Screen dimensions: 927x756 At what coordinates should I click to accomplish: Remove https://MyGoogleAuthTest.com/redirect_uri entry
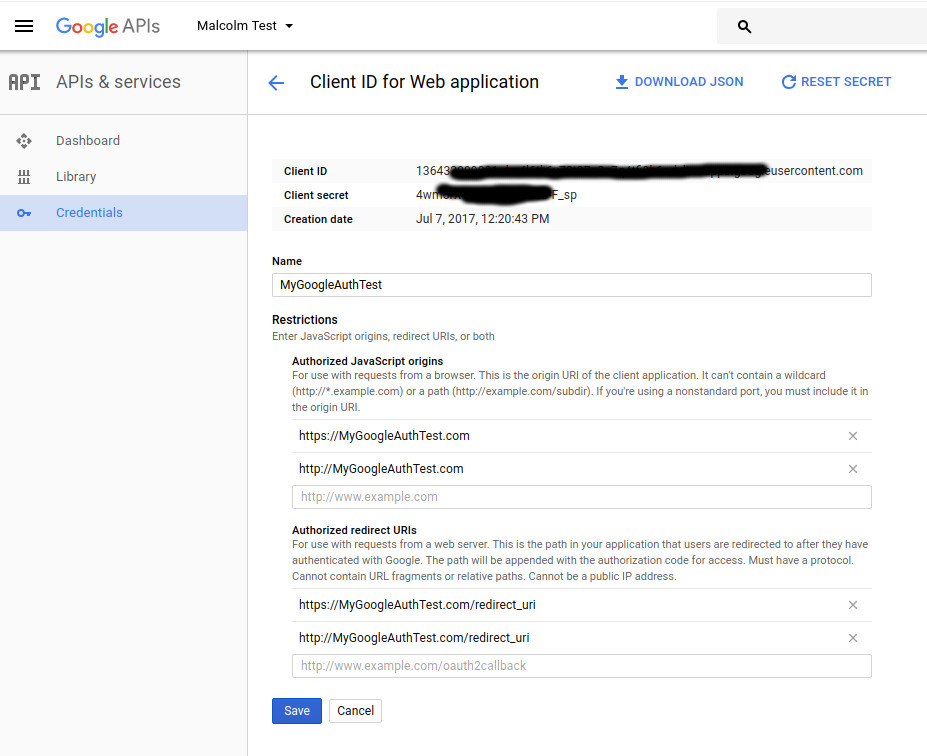click(853, 605)
